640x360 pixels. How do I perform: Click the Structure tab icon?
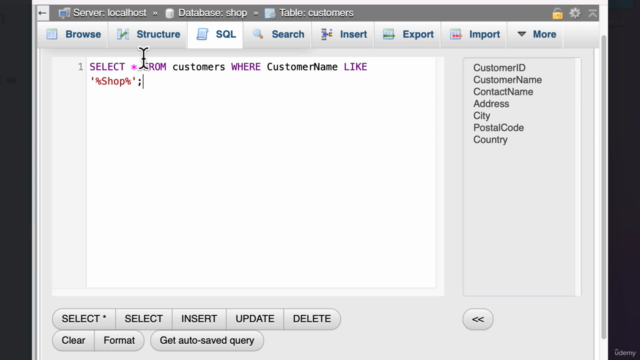(123, 34)
